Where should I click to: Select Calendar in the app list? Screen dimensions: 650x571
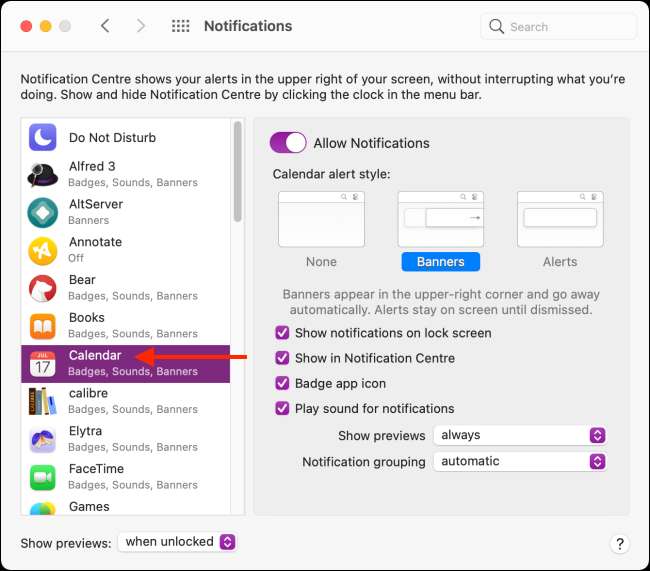pyautogui.click(x=126, y=364)
